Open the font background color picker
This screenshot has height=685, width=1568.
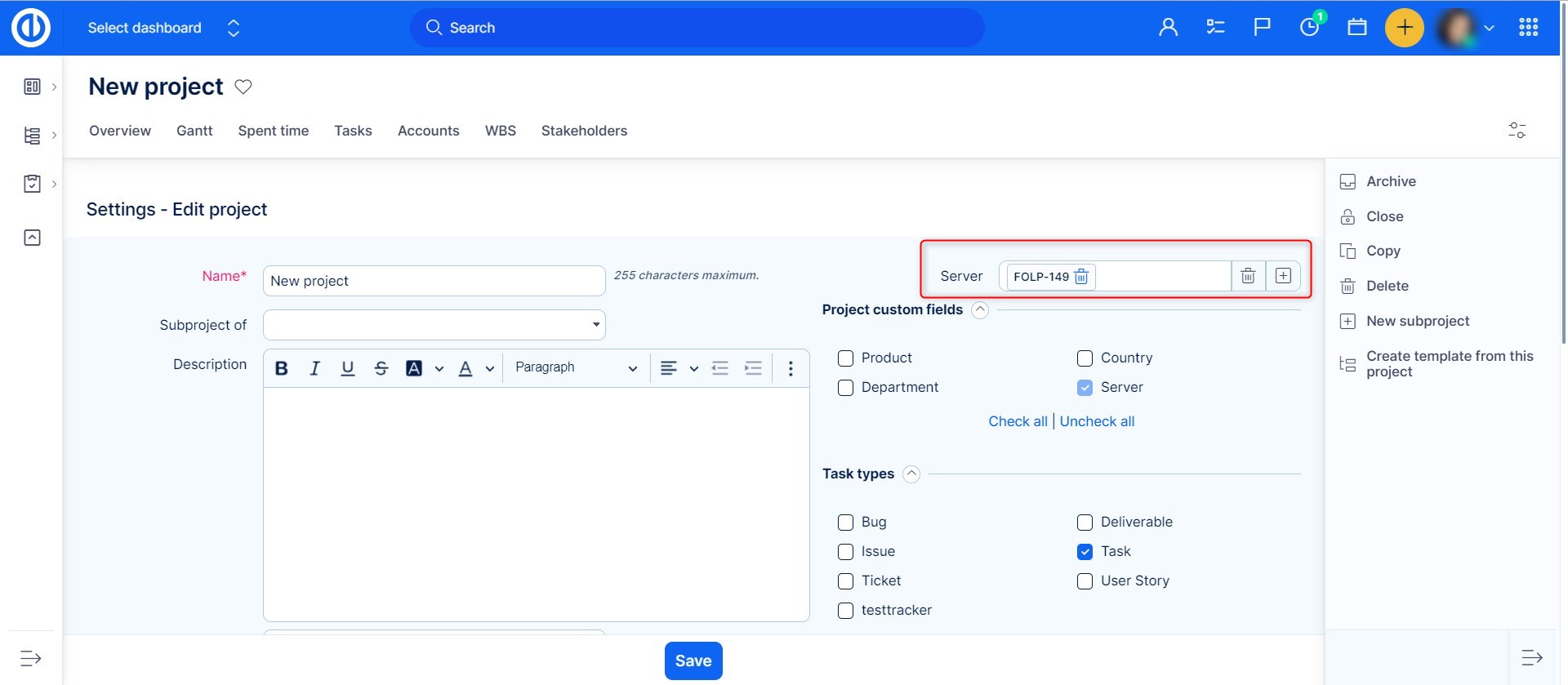(415, 368)
